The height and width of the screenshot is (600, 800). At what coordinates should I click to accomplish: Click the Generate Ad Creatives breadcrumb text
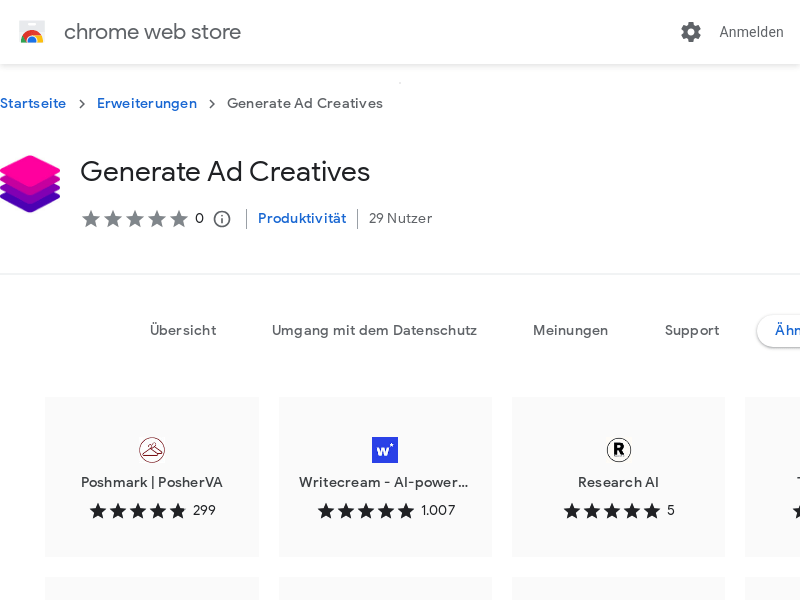[x=305, y=104]
